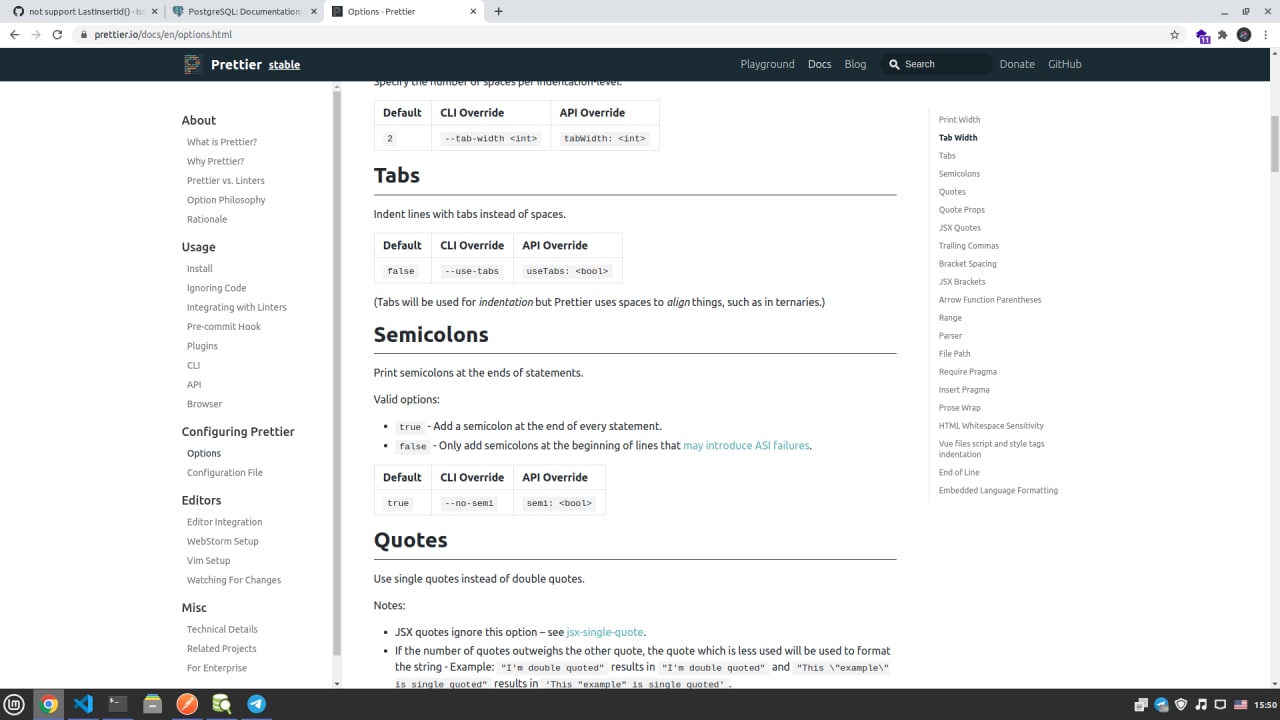Open the database tool taskbar icon
Viewport: 1280px width, 720px height.
(x=221, y=704)
